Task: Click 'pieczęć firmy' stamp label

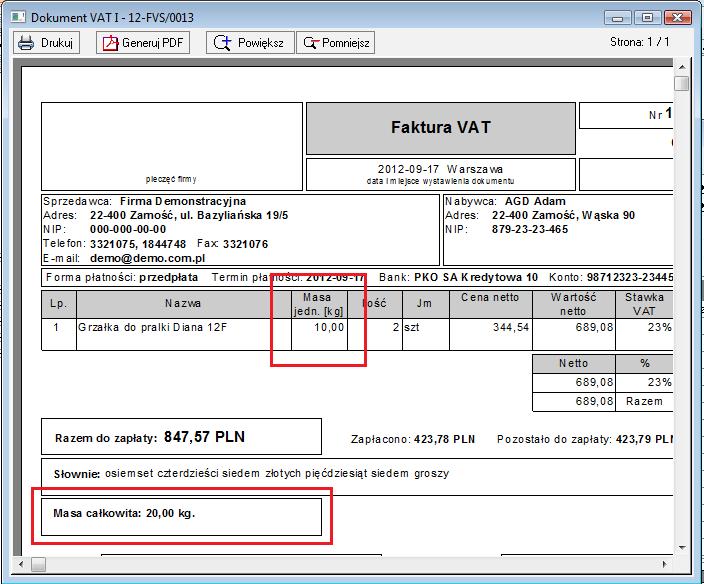Action: (171, 179)
